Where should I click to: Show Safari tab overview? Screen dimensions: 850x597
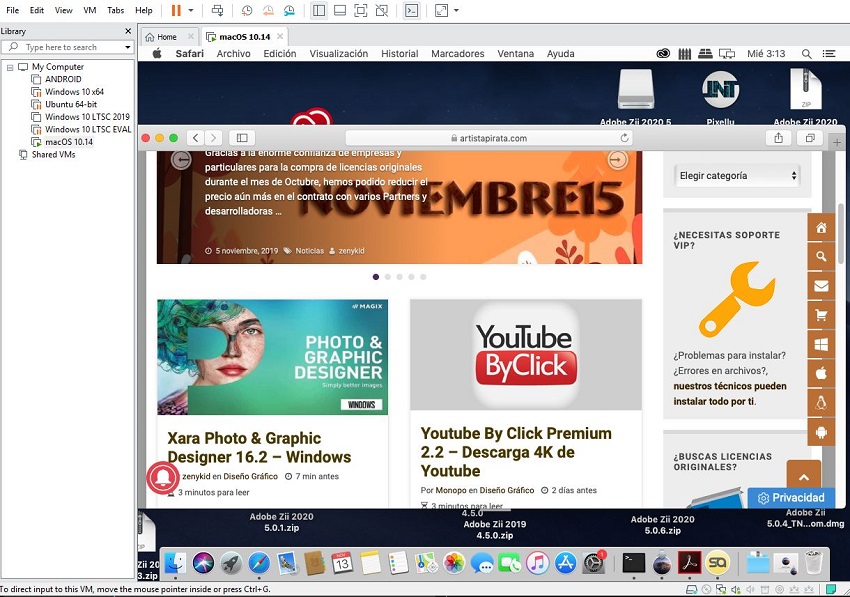pyautogui.click(x=810, y=138)
